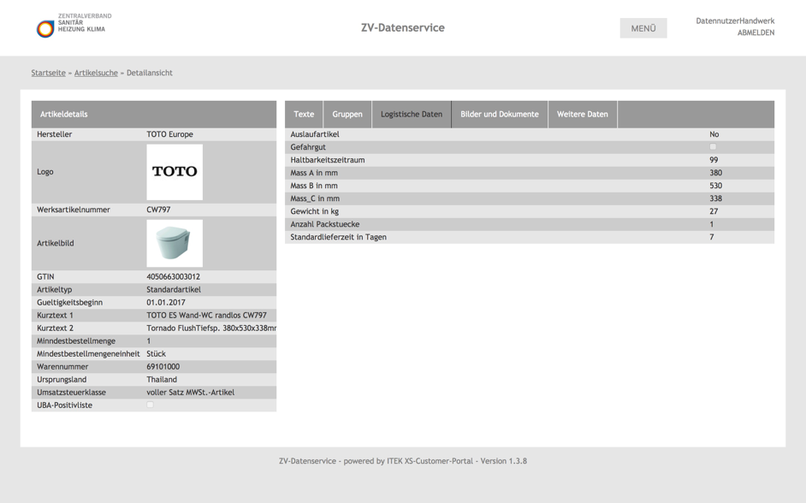Switch to the Texte tab
This screenshot has width=806, height=503.
click(304, 114)
